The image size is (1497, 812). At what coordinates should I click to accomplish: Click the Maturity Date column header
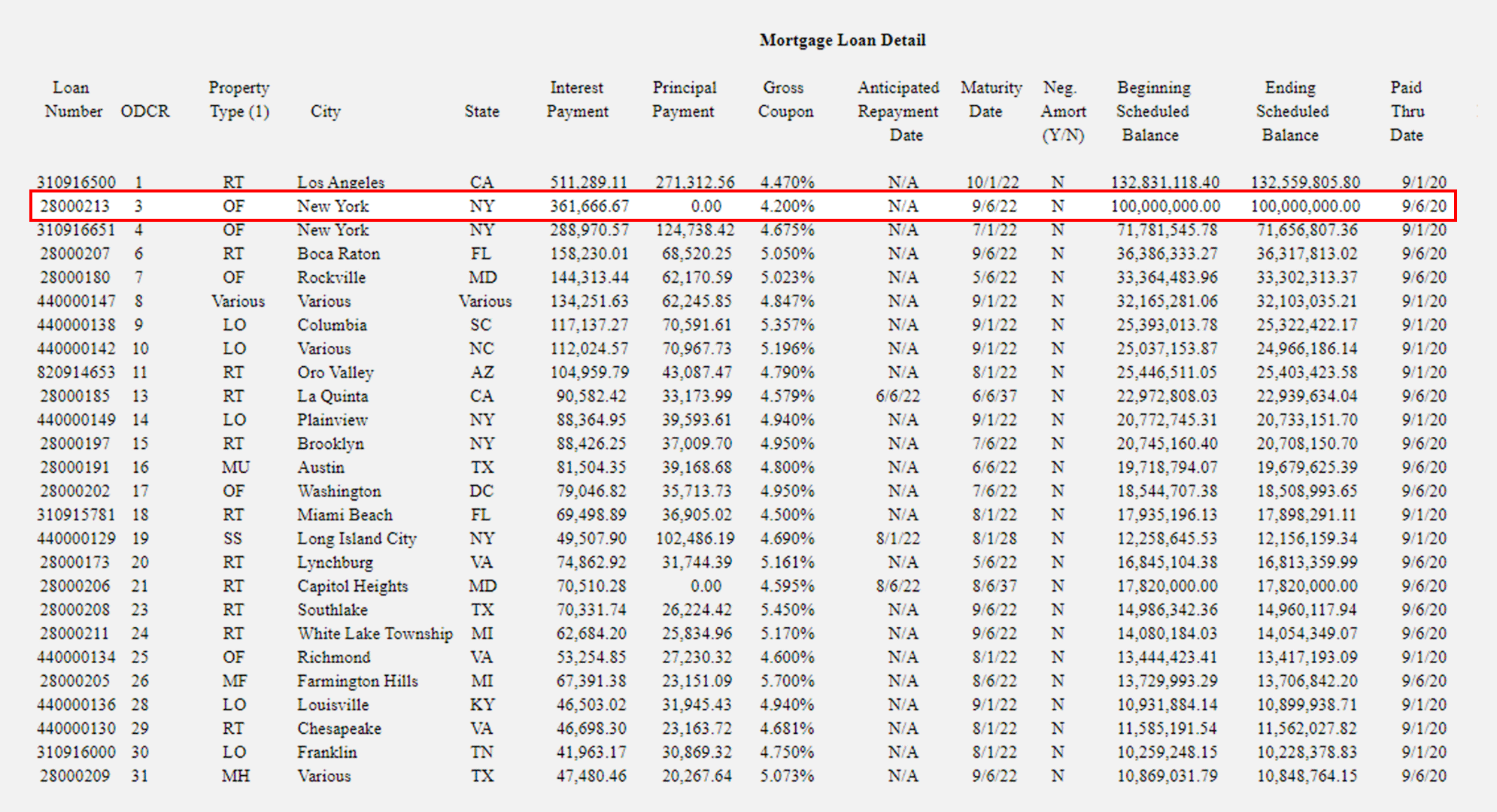pos(990,99)
